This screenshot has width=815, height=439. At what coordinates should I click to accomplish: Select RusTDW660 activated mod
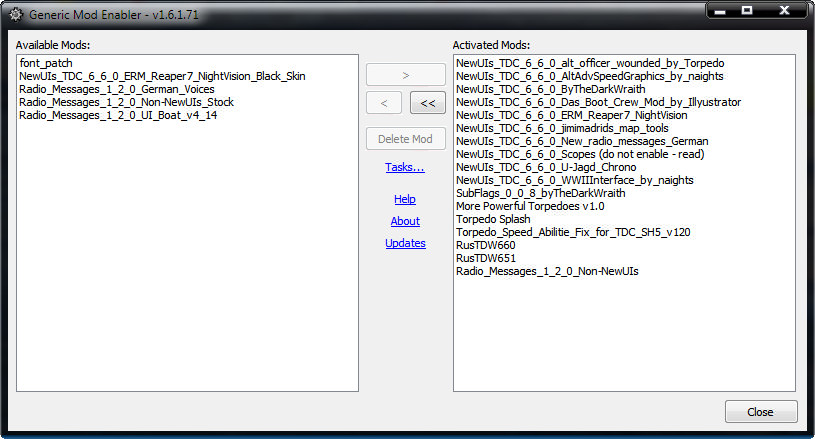(x=485, y=245)
